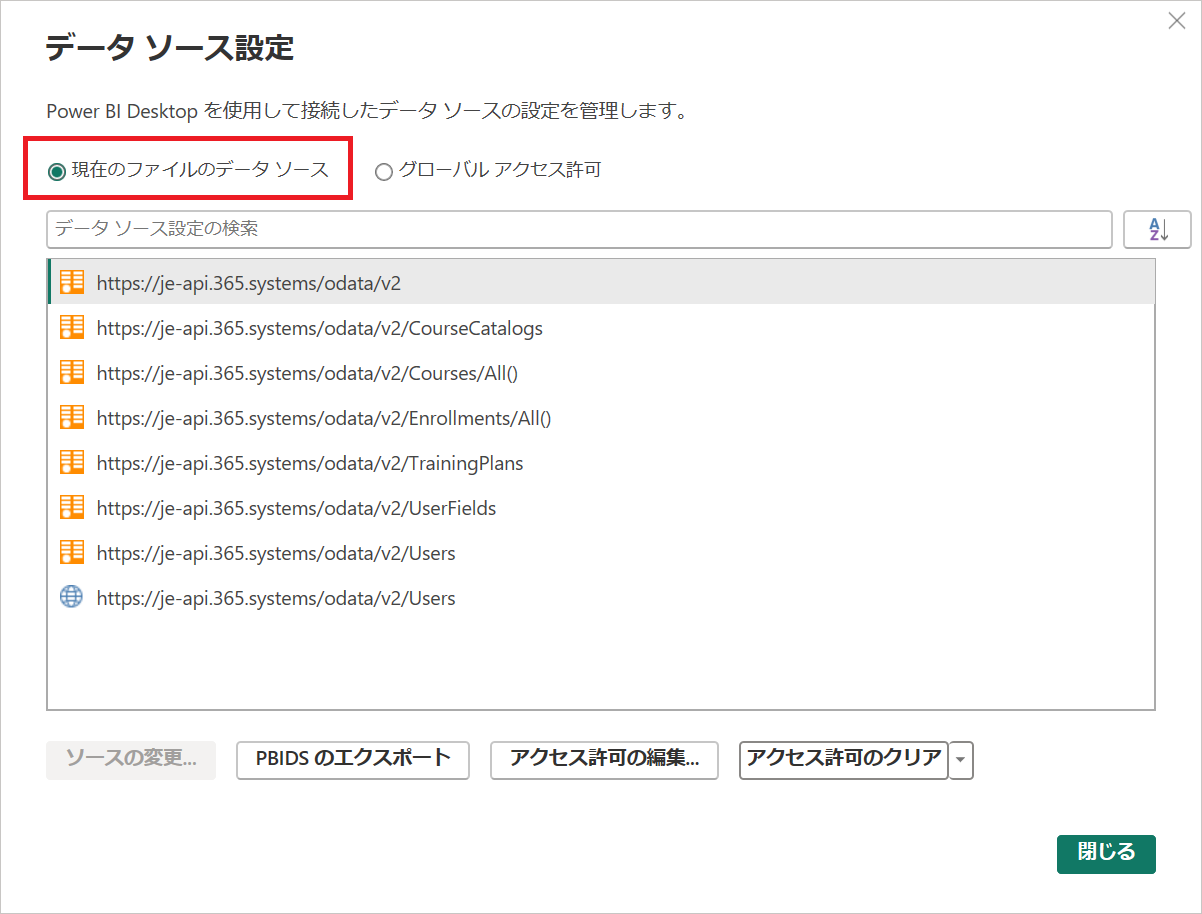Viewport: 1202px width, 914px height.
Task: Select 現在のファイルのデータ ソース radio option
Action: (x=188, y=170)
